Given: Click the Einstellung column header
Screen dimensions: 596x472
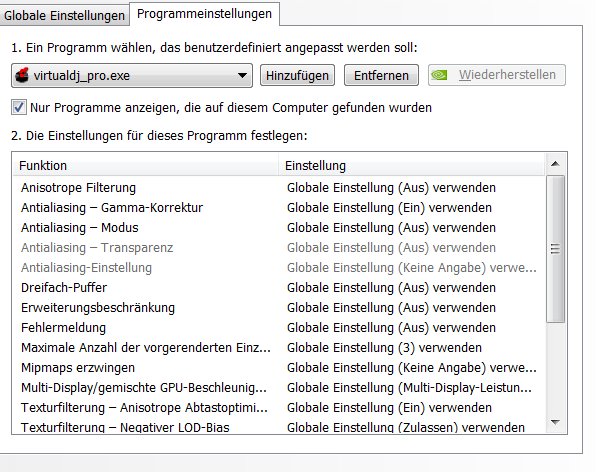Looking at the screenshot, I should click(x=412, y=166).
